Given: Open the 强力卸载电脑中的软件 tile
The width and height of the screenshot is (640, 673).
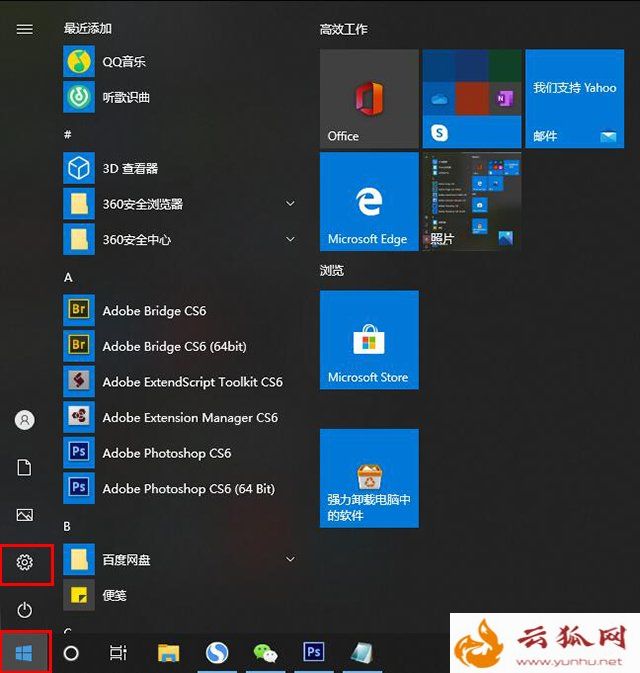Looking at the screenshot, I should tap(369, 478).
